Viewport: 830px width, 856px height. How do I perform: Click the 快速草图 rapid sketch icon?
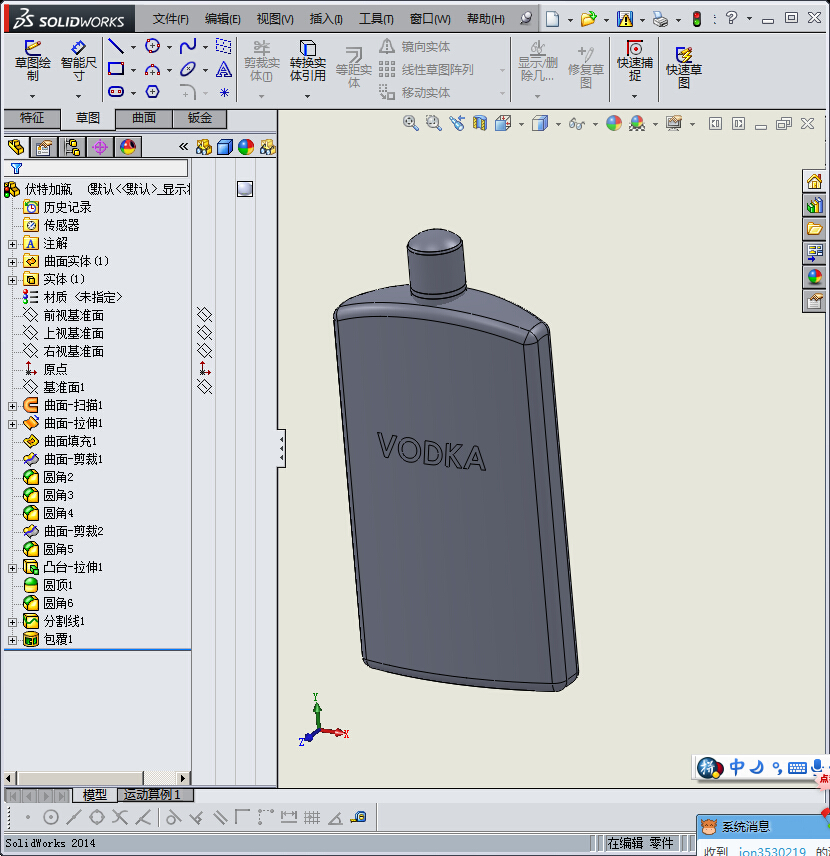tap(684, 63)
